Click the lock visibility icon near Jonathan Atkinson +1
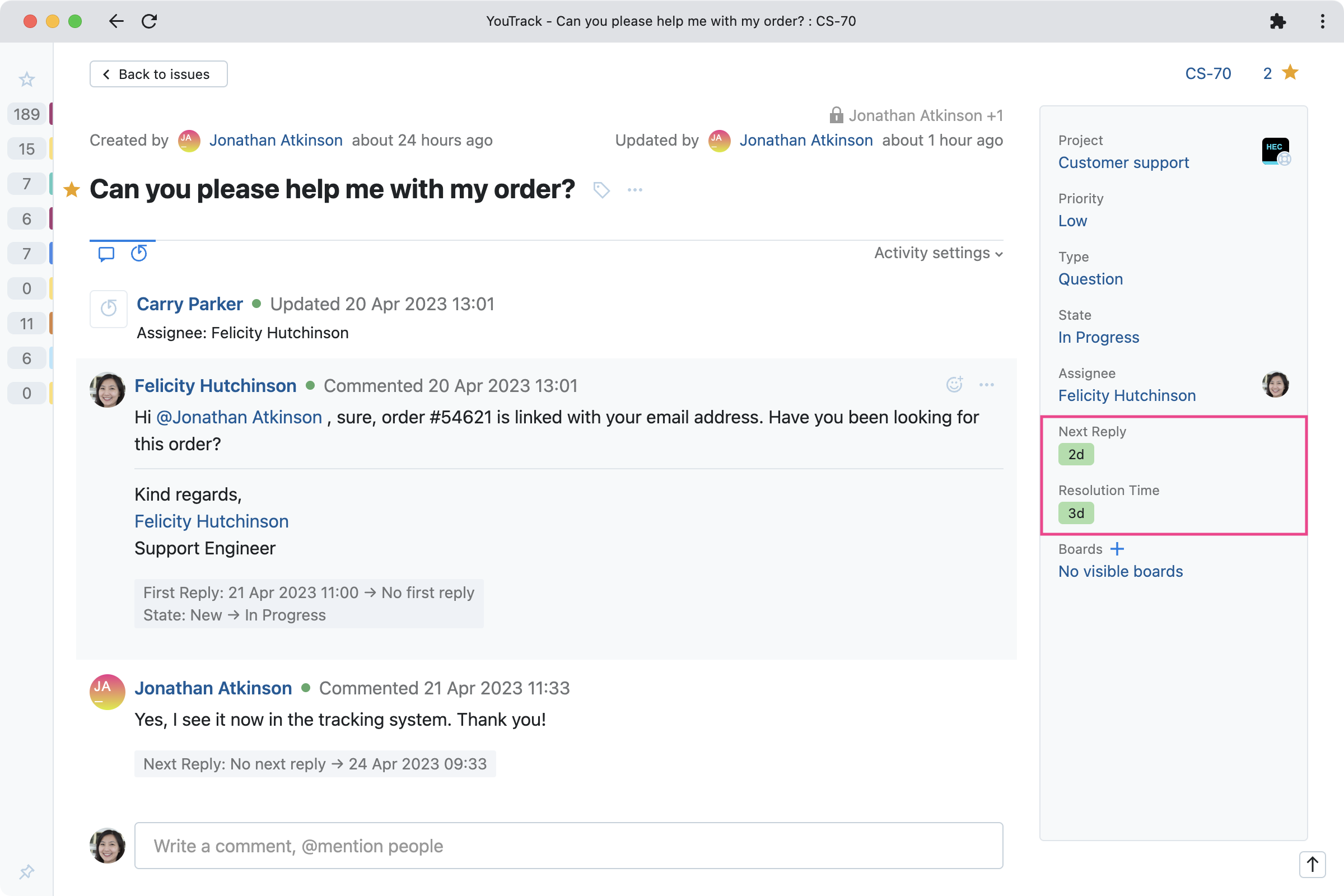This screenshot has height=896, width=1344. [836, 115]
